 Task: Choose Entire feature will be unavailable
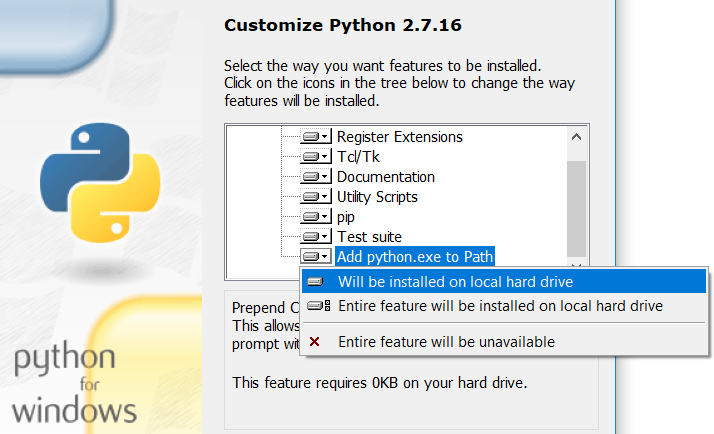coord(504,342)
